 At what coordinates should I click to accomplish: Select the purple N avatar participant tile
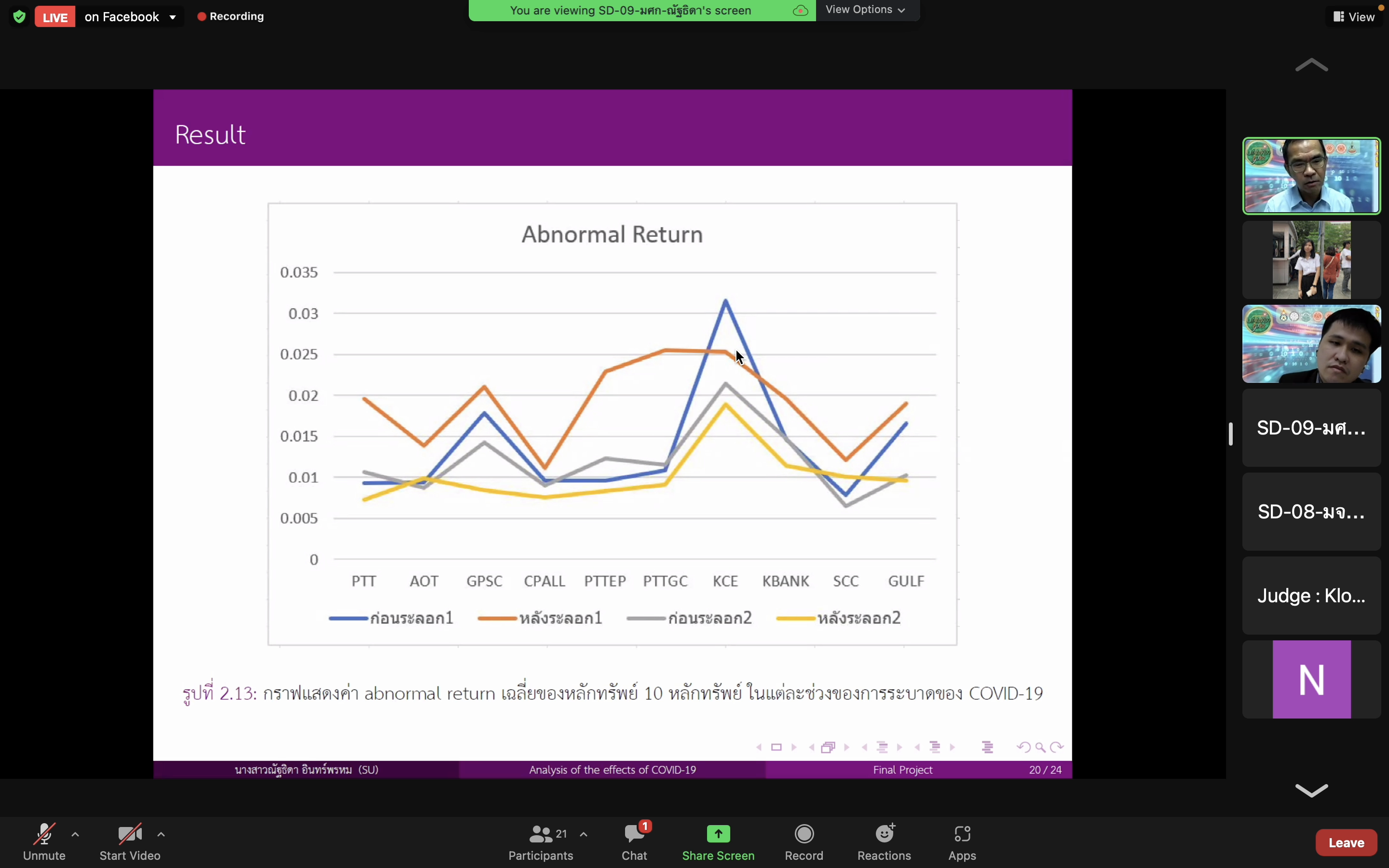[x=1311, y=679]
